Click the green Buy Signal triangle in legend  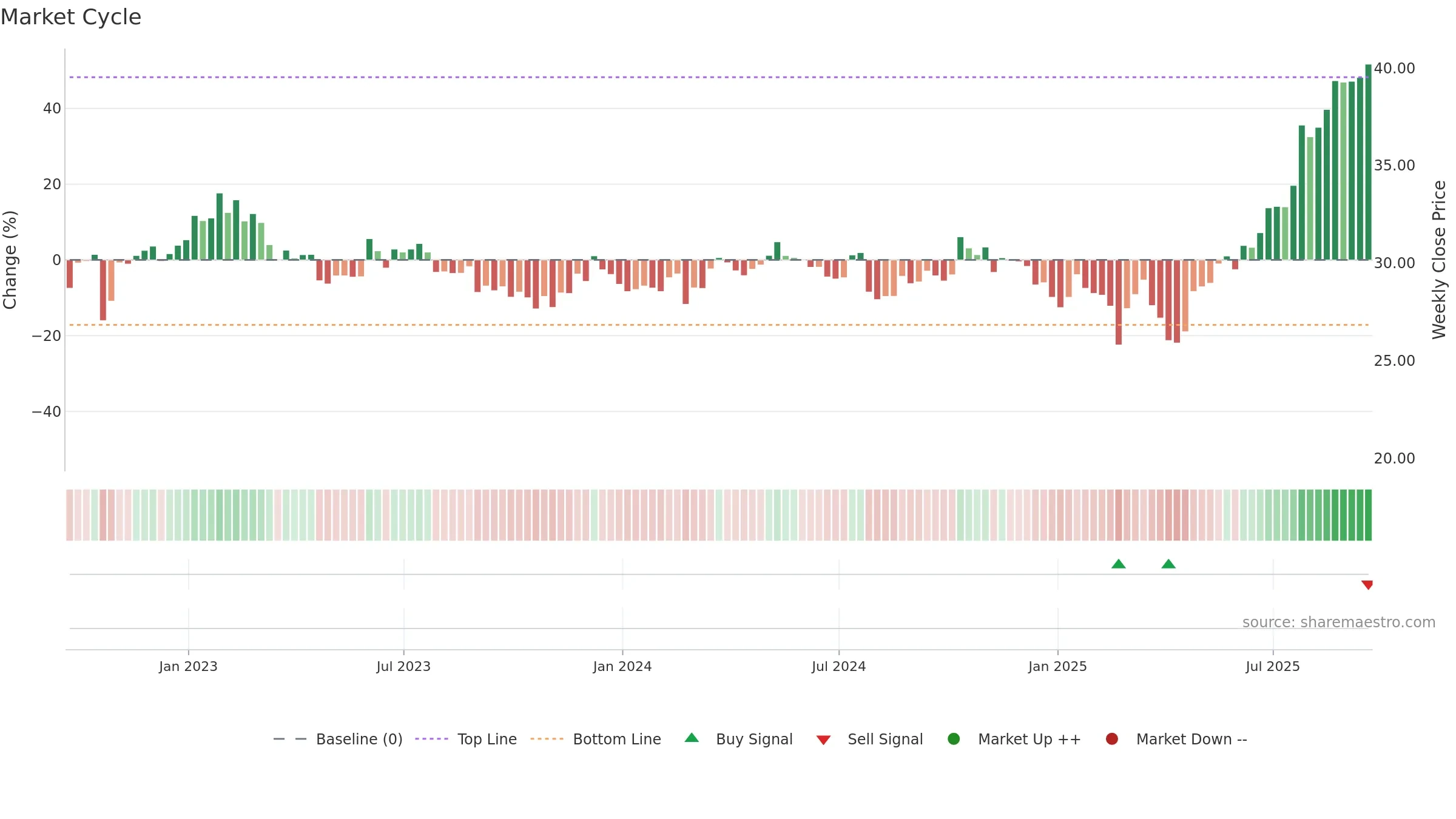pyautogui.click(x=692, y=738)
